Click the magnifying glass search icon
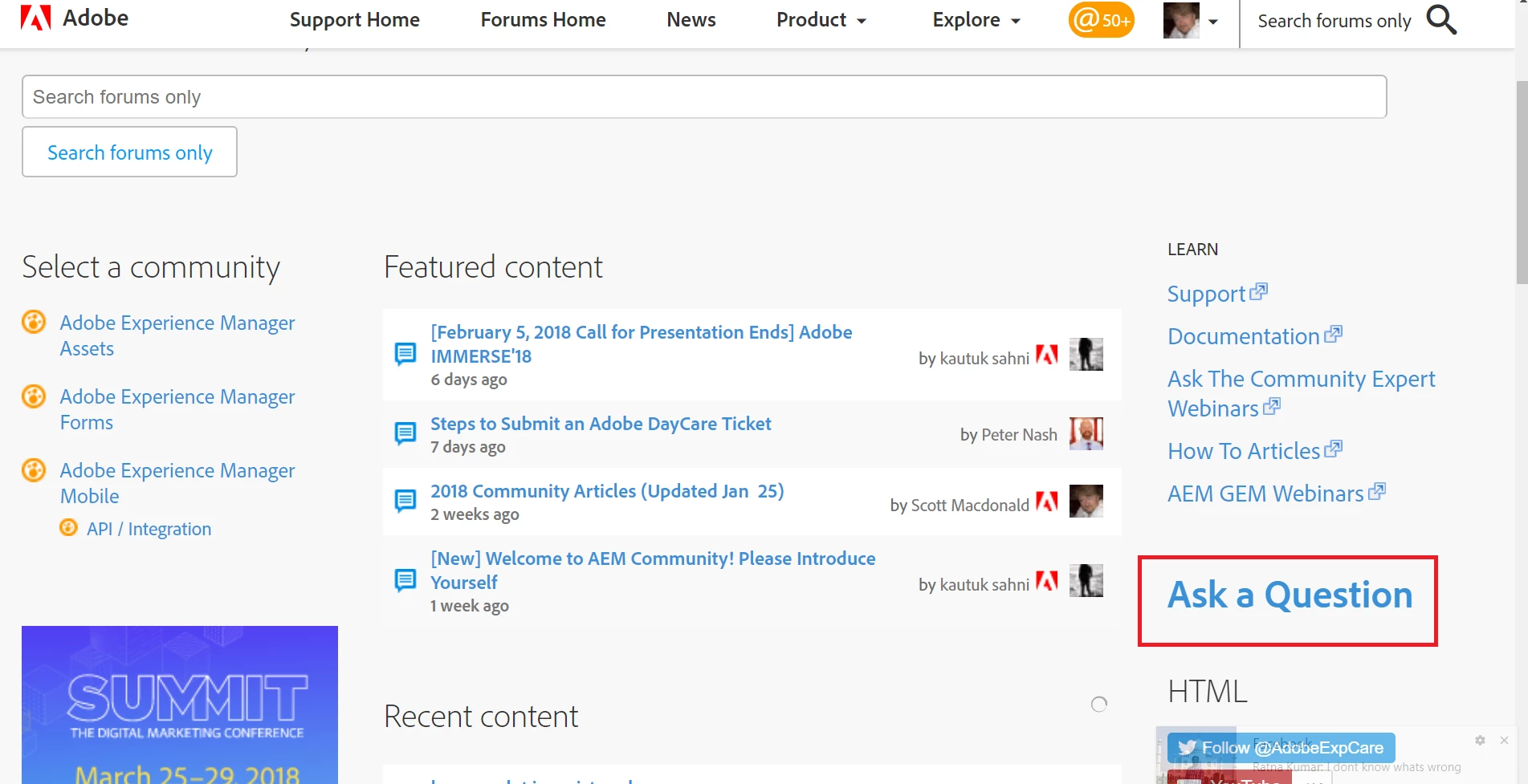 click(1440, 20)
